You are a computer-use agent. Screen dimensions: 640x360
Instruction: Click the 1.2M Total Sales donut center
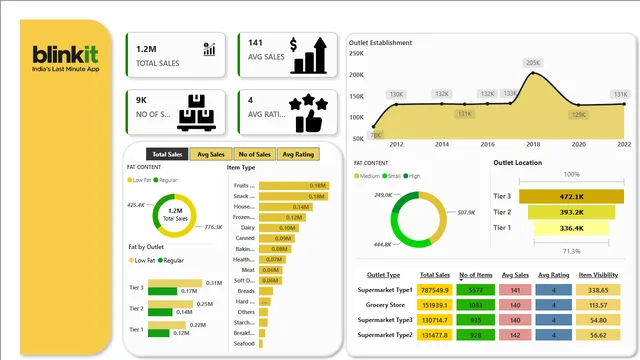coord(175,215)
